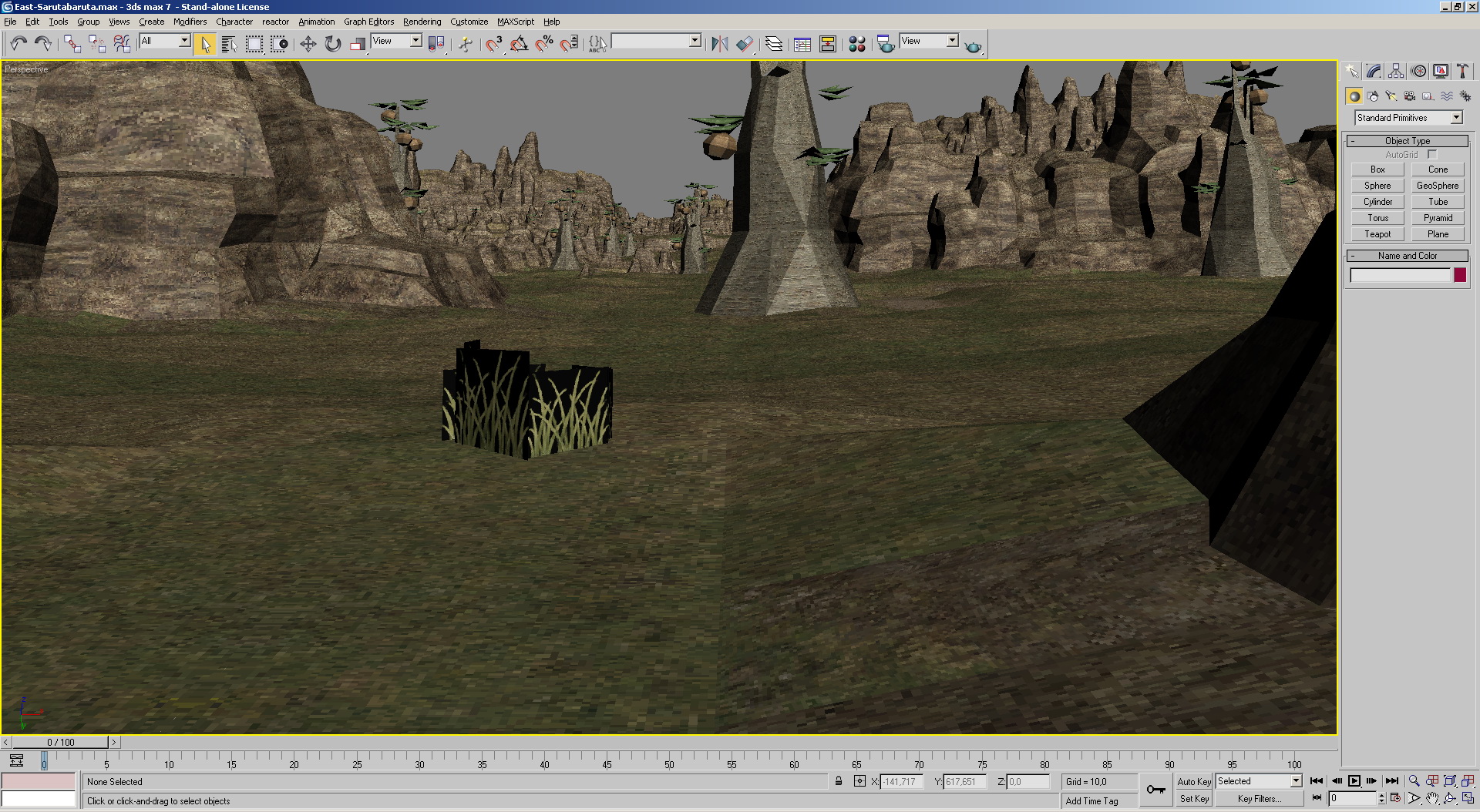Click the object color swatch
Screen dimensions: 1480x812
point(1459,276)
